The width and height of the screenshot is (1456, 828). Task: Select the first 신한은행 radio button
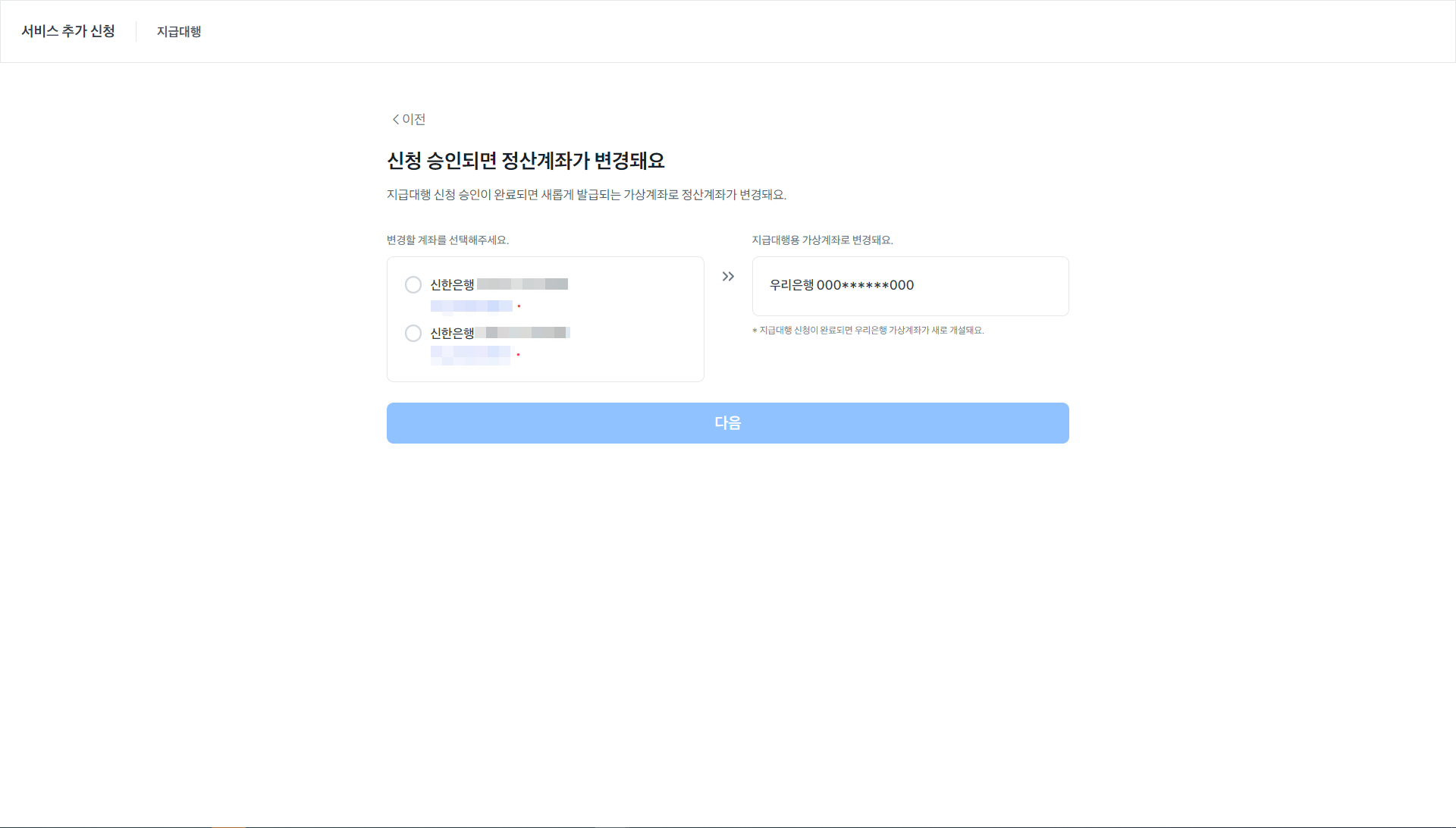pos(413,285)
